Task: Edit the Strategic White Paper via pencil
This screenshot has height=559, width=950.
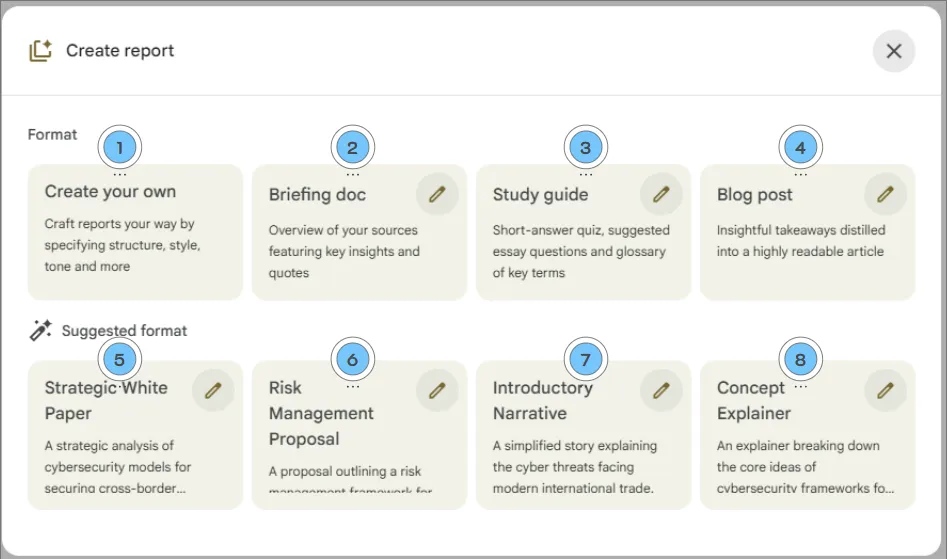Action: pyautogui.click(x=213, y=390)
